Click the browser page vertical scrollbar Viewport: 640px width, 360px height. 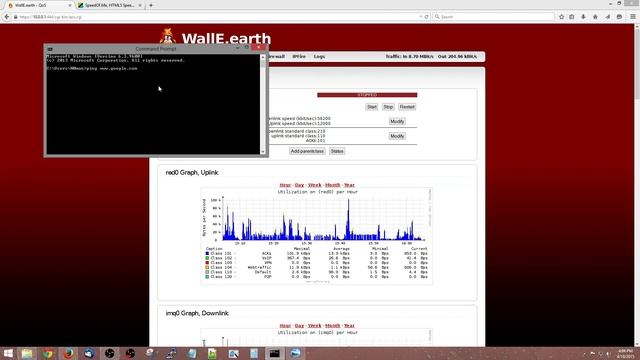click(637, 184)
